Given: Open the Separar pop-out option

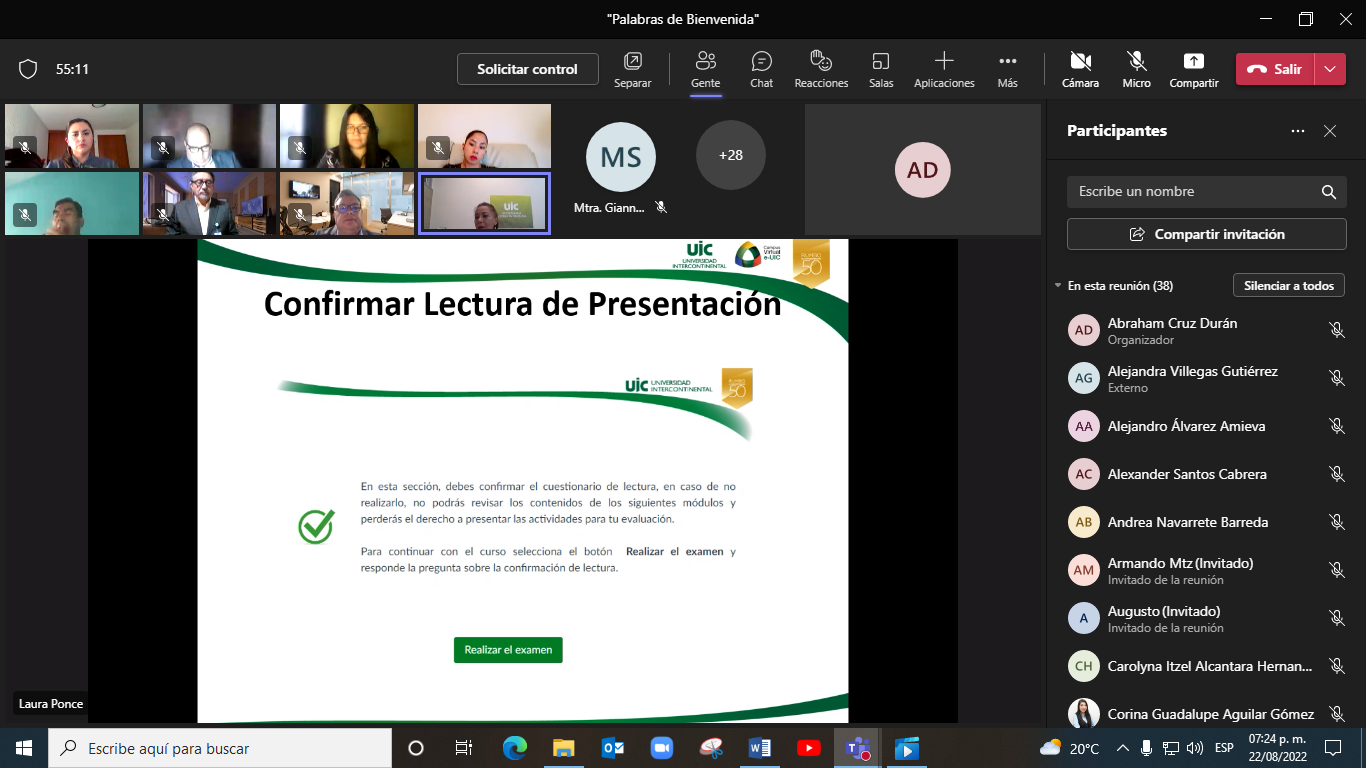Looking at the screenshot, I should point(632,70).
